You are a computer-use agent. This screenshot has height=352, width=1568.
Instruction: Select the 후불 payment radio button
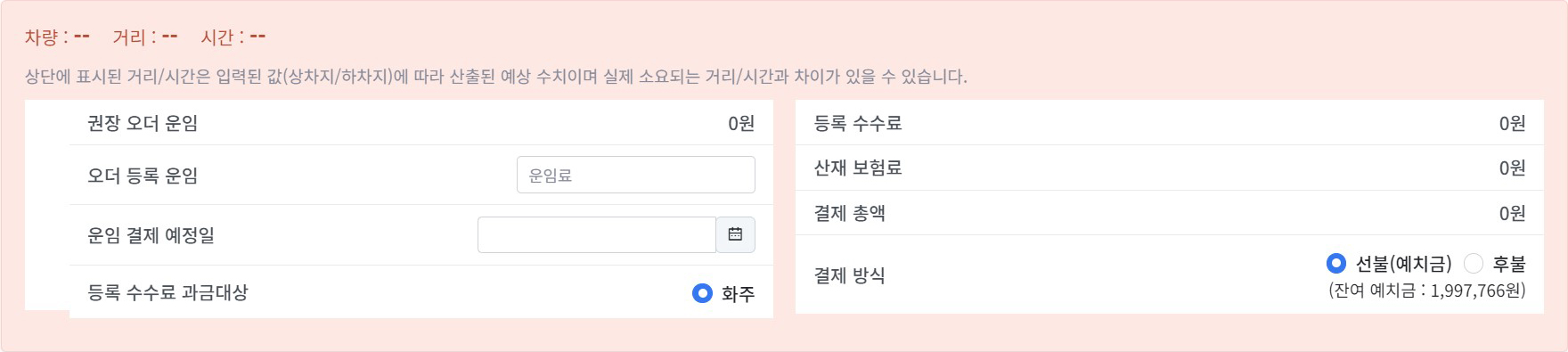(1474, 263)
